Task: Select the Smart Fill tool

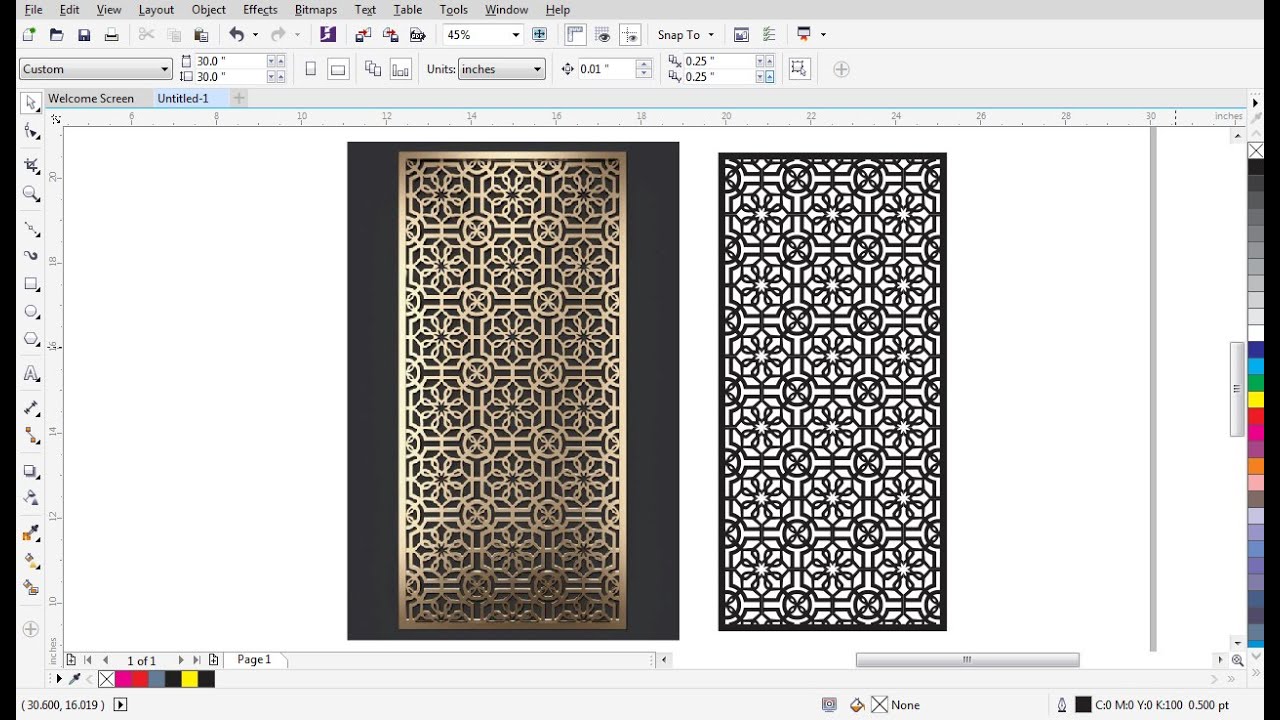Action: tap(31, 588)
